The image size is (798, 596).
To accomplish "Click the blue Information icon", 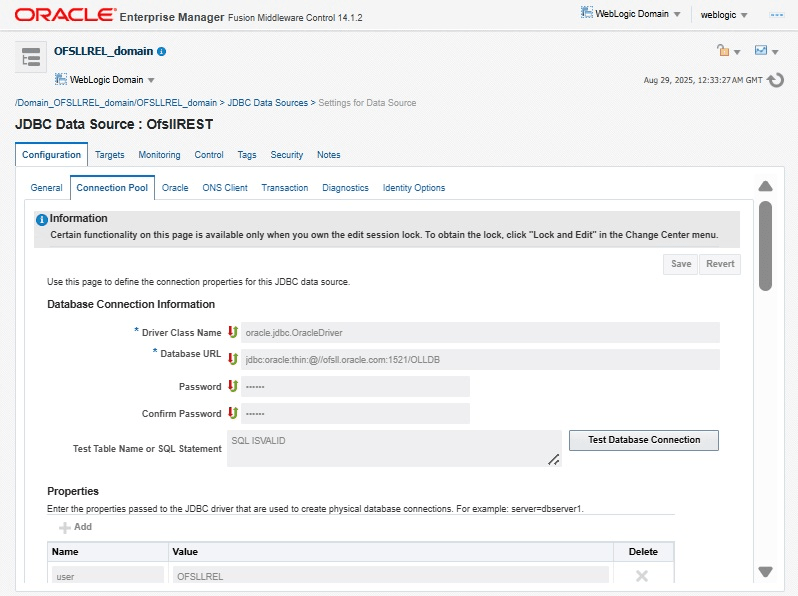I will click(42, 220).
